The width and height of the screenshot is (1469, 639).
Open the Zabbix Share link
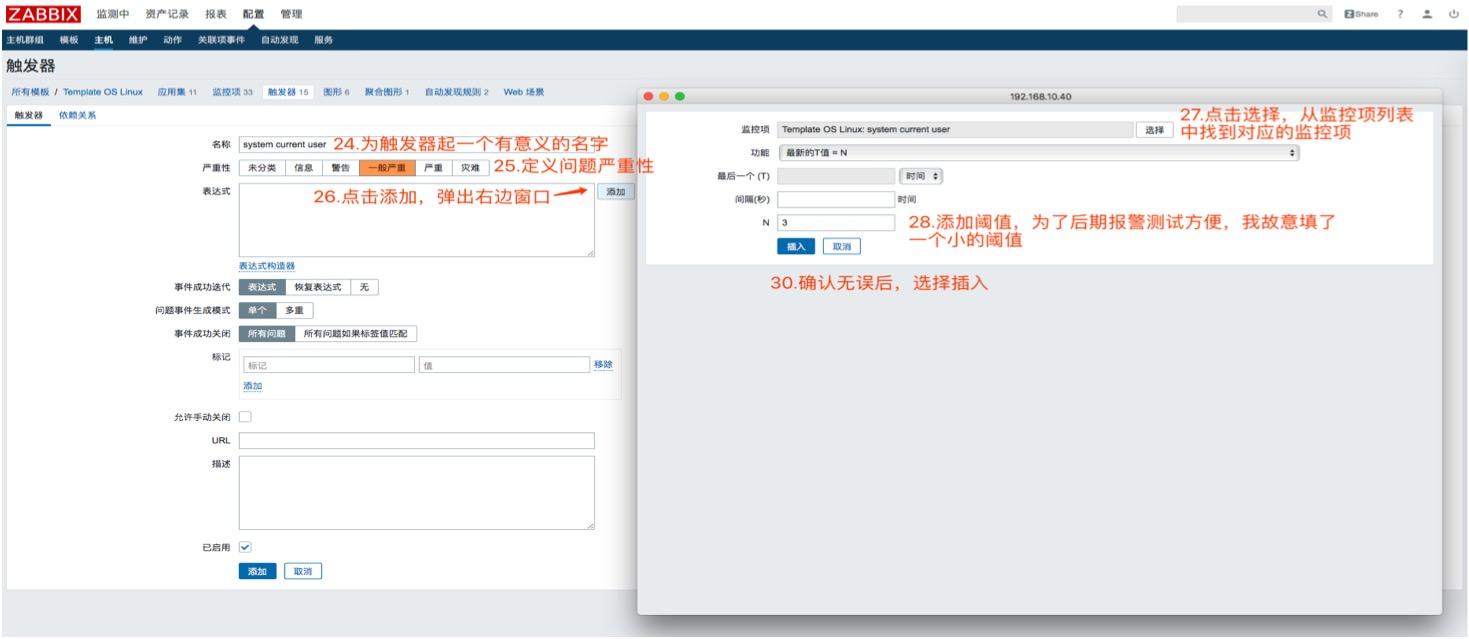tap(1361, 14)
